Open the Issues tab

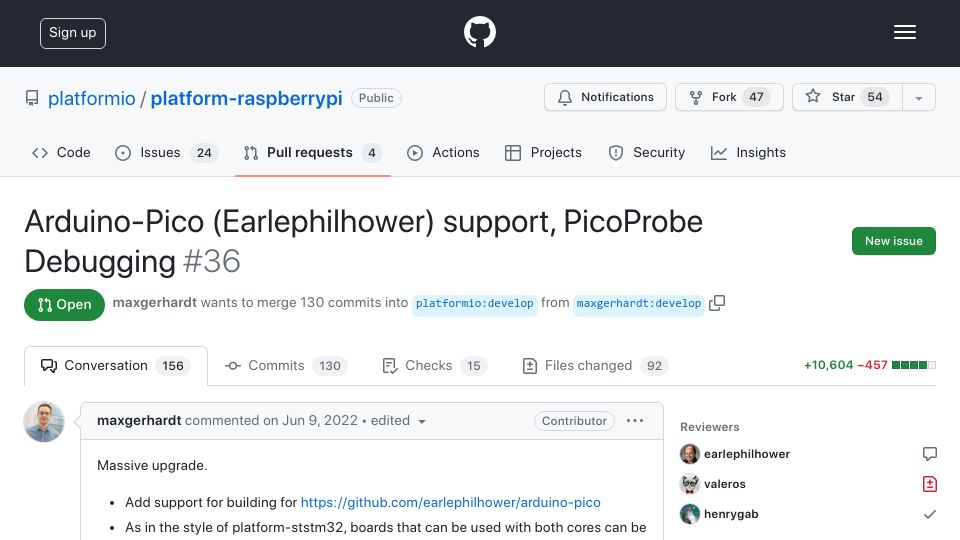pos(167,152)
